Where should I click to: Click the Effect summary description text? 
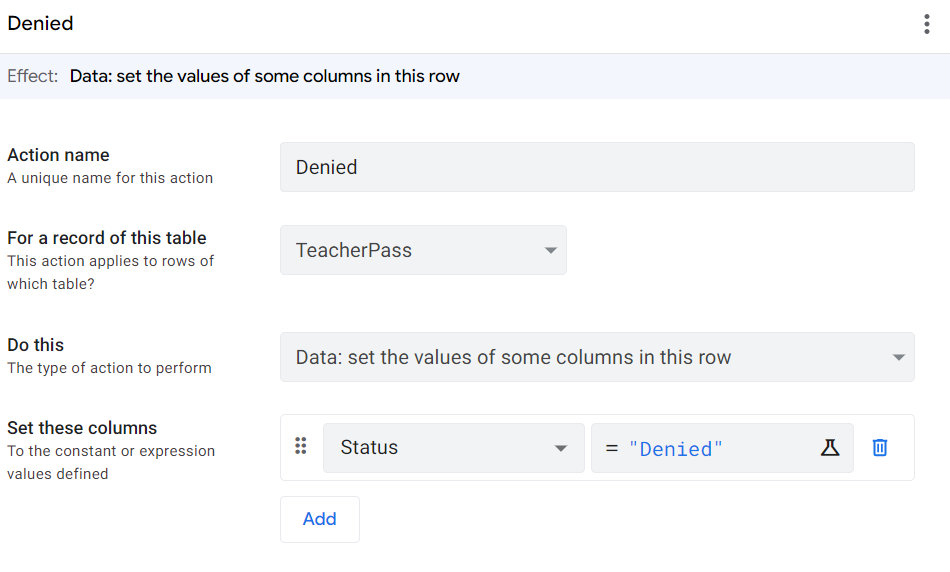265,76
